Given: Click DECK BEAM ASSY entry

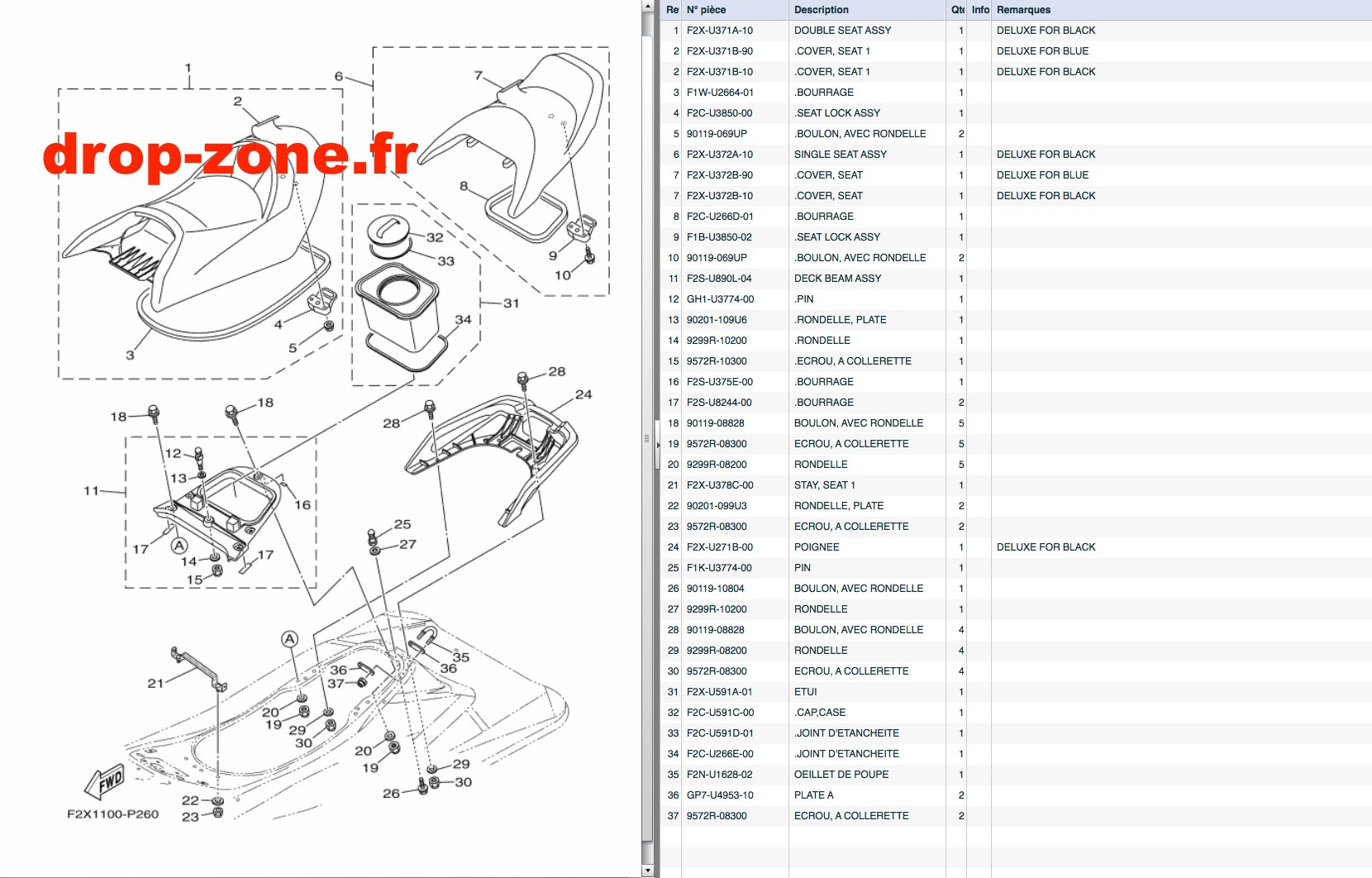Looking at the screenshot, I should coord(837,279).
